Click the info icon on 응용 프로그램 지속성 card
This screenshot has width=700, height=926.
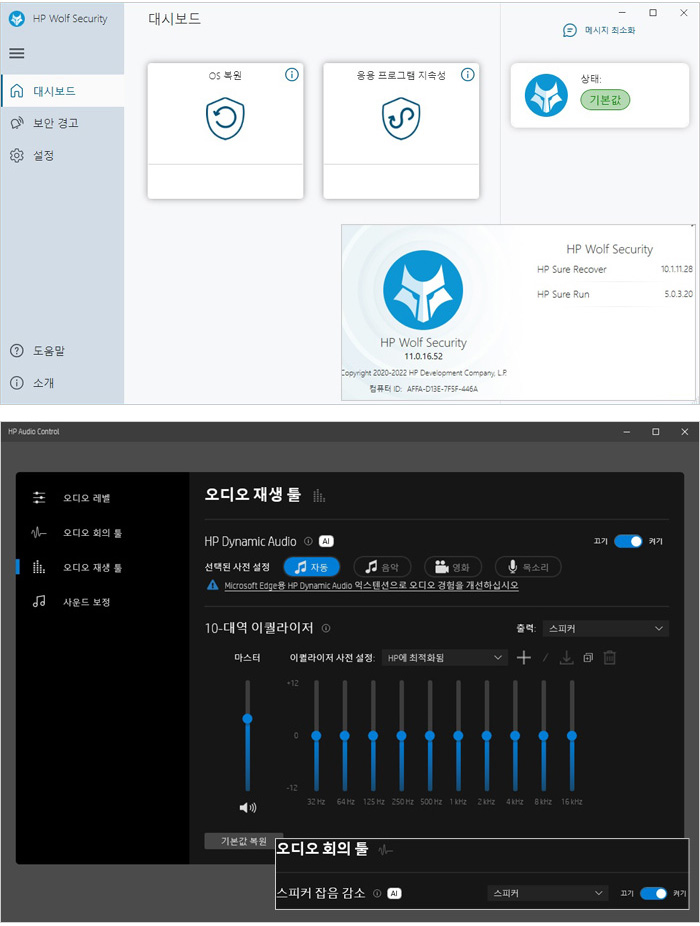tap(467, 74)
